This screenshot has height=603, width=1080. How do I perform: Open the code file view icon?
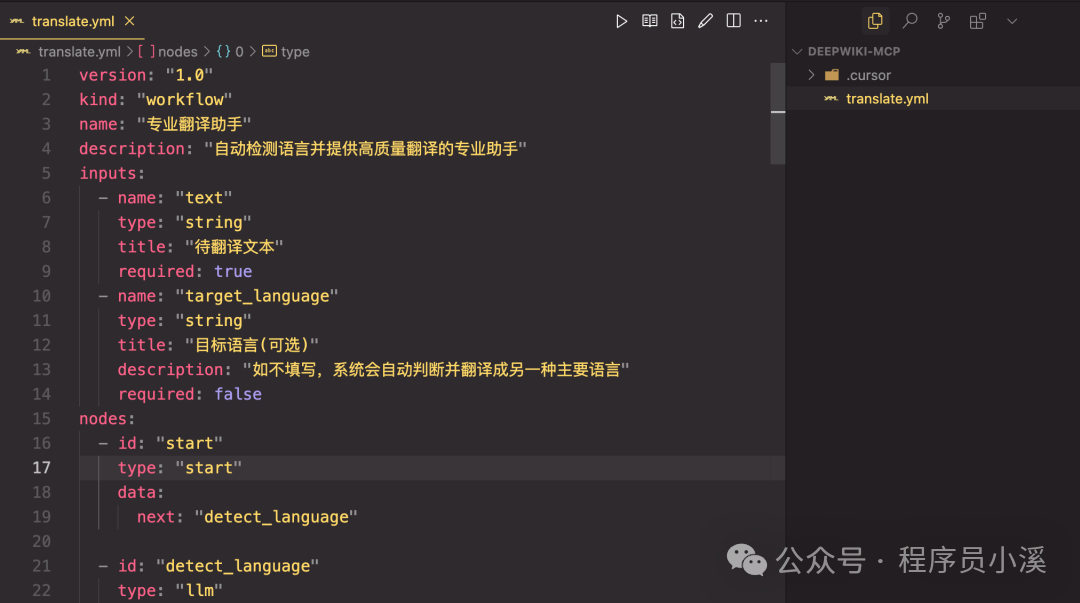[678, 20]
